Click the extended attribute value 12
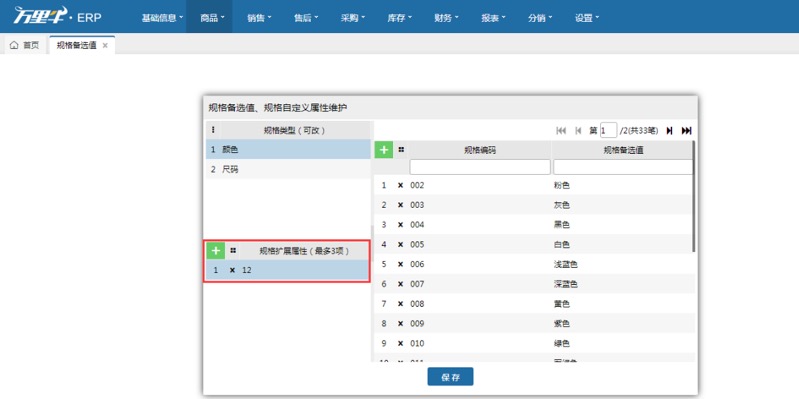 click(x=247, y=271)
